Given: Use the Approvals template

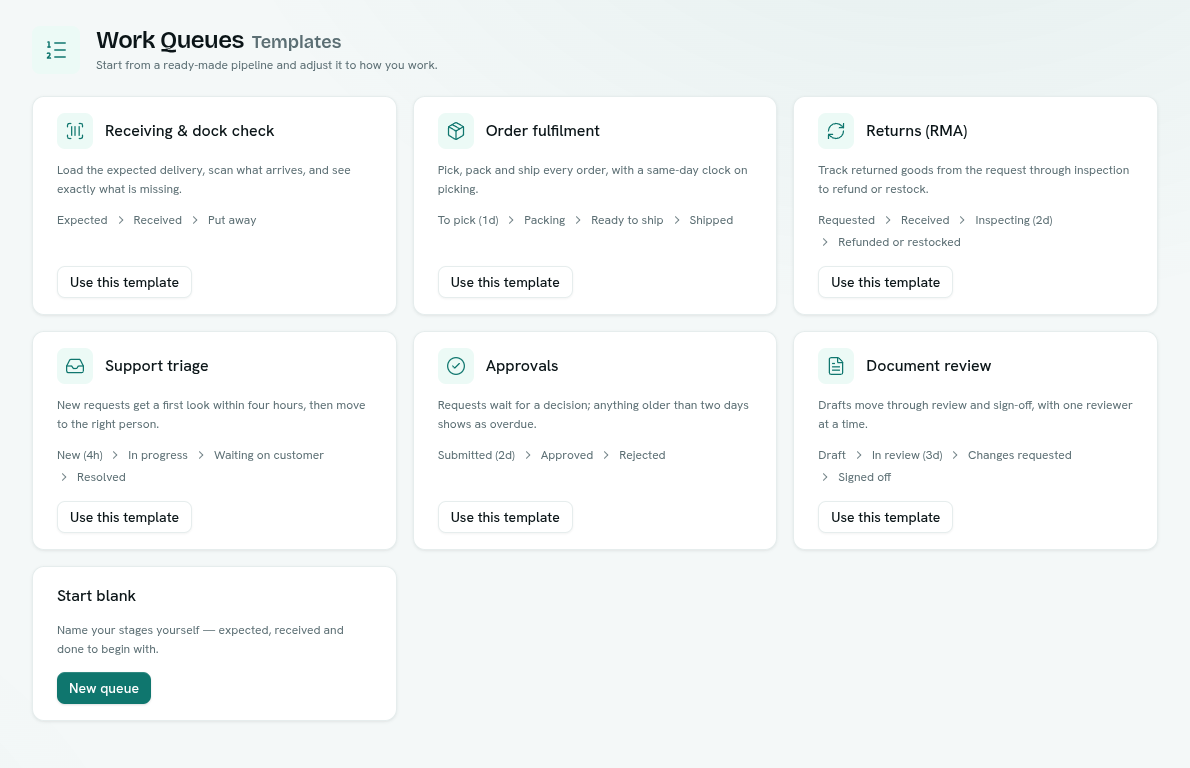Looking at the screenshot, I should point(505,518).
